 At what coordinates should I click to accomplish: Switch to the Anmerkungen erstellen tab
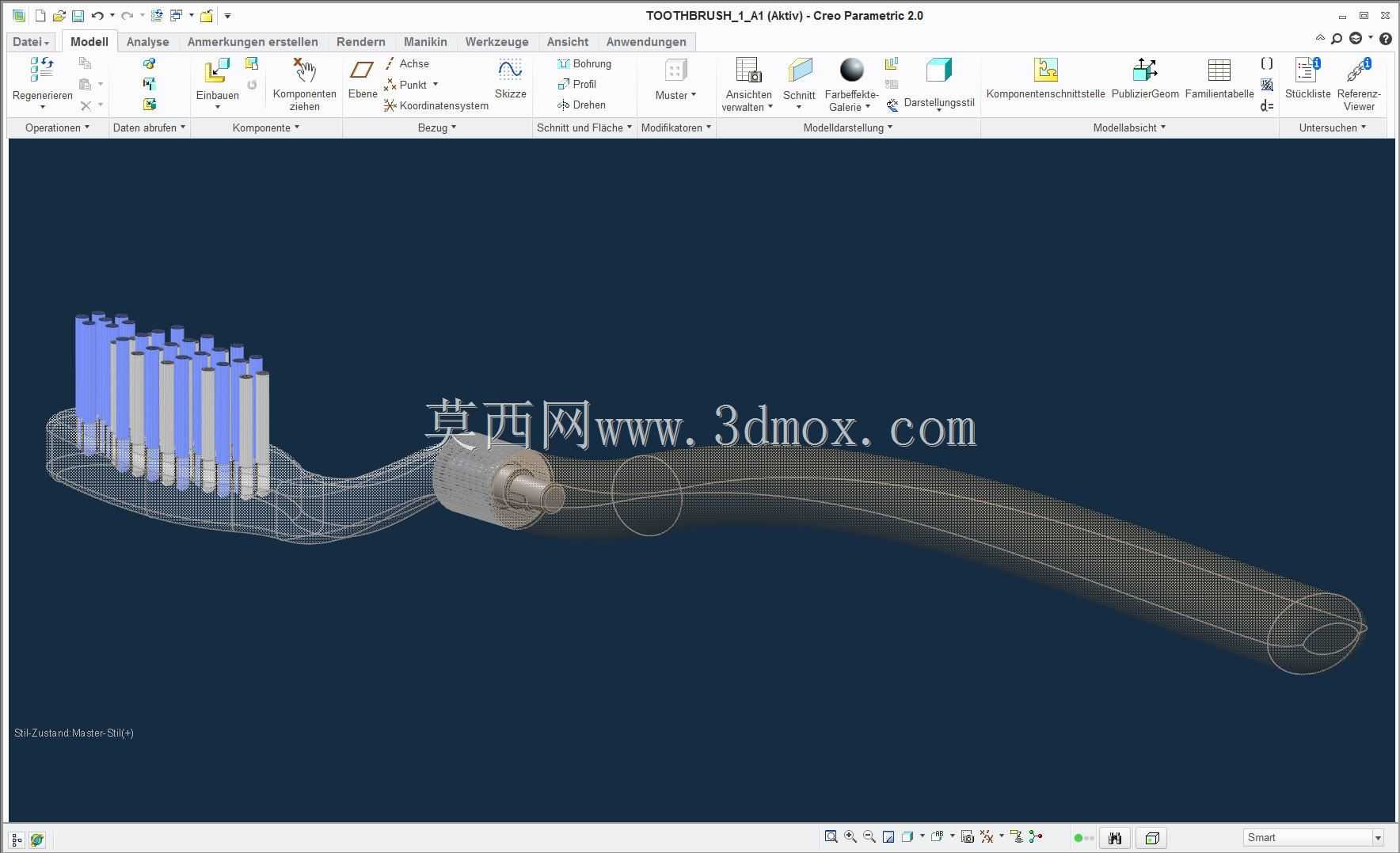click(253, 42)
